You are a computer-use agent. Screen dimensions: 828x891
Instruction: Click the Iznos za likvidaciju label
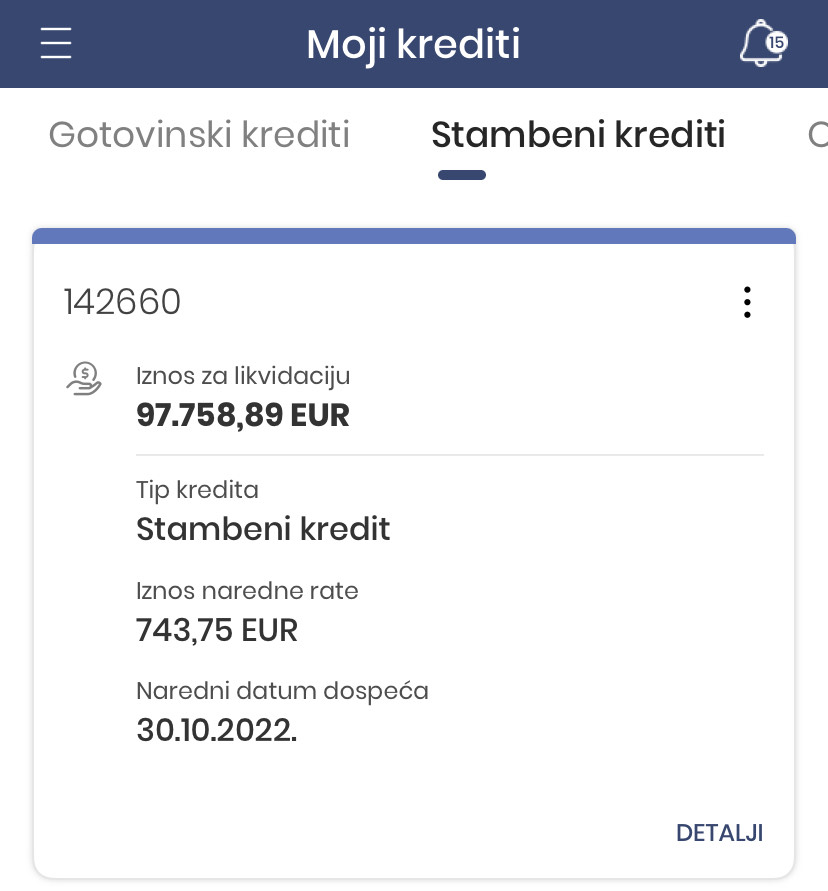[x=243, y=376]
